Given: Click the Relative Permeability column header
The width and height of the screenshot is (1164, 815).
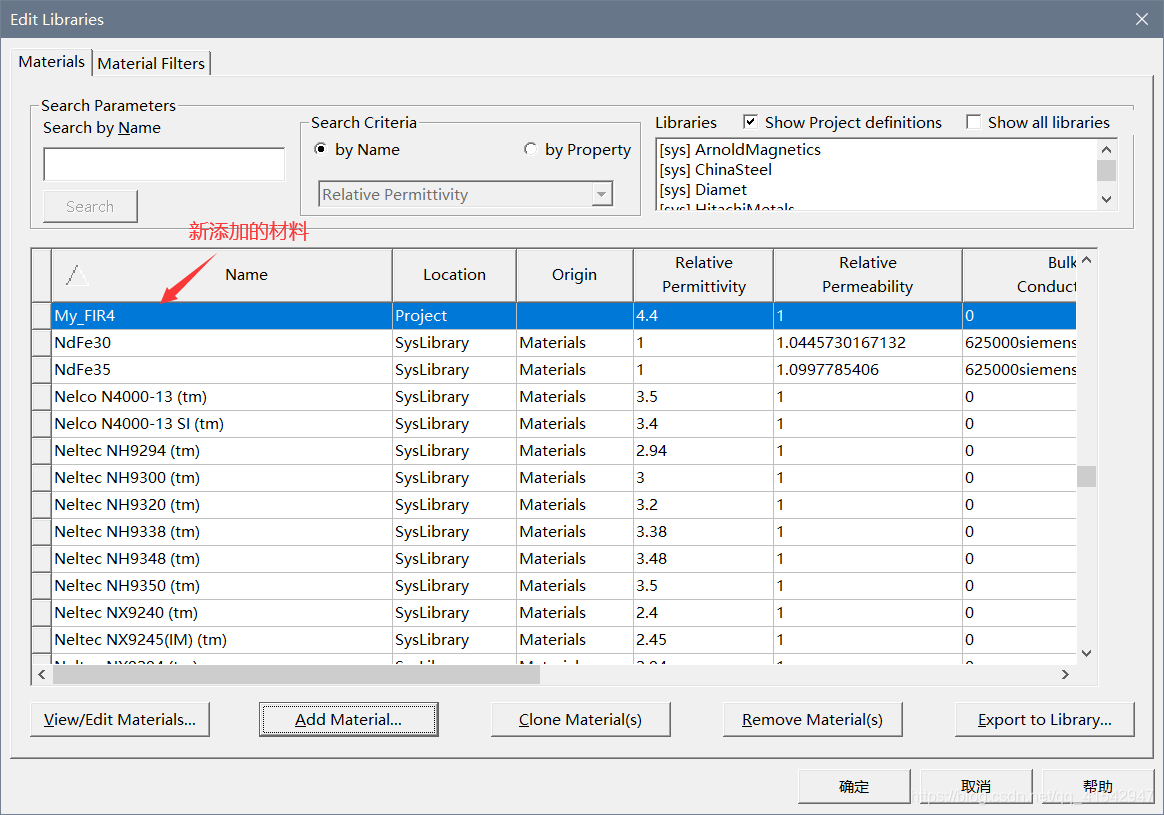Looking at the screenshot, I should click(x=868, y=275).
